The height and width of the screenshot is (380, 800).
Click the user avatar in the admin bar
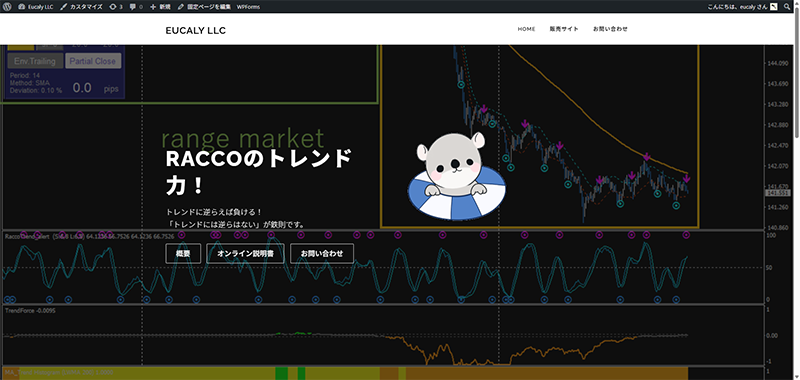tap(774, 7)
